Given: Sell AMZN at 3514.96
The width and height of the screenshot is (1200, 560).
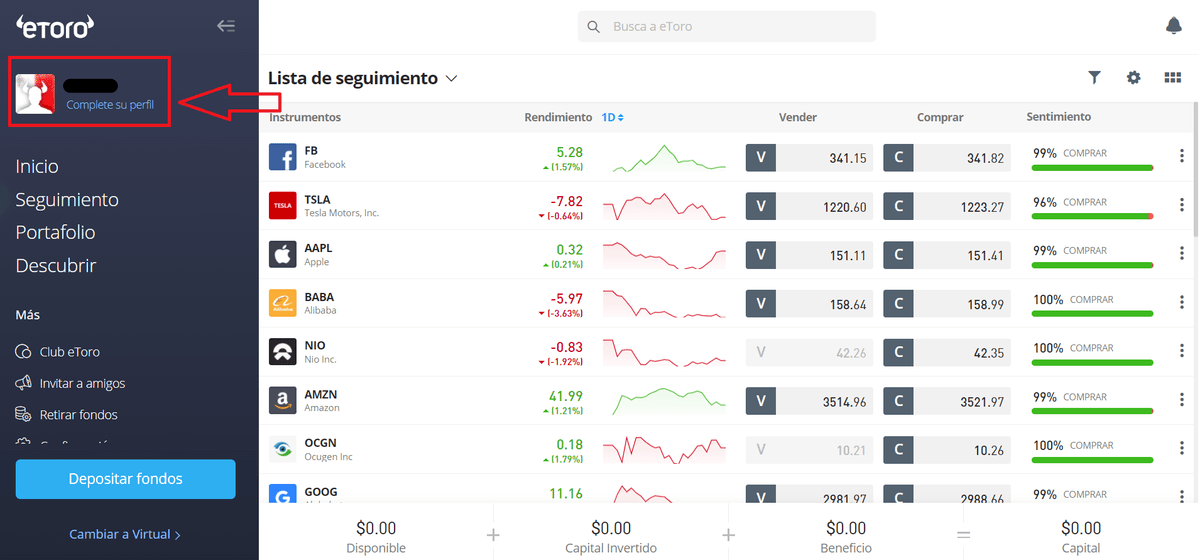Looking at the screenshot, I should click(x=809, y=401).
